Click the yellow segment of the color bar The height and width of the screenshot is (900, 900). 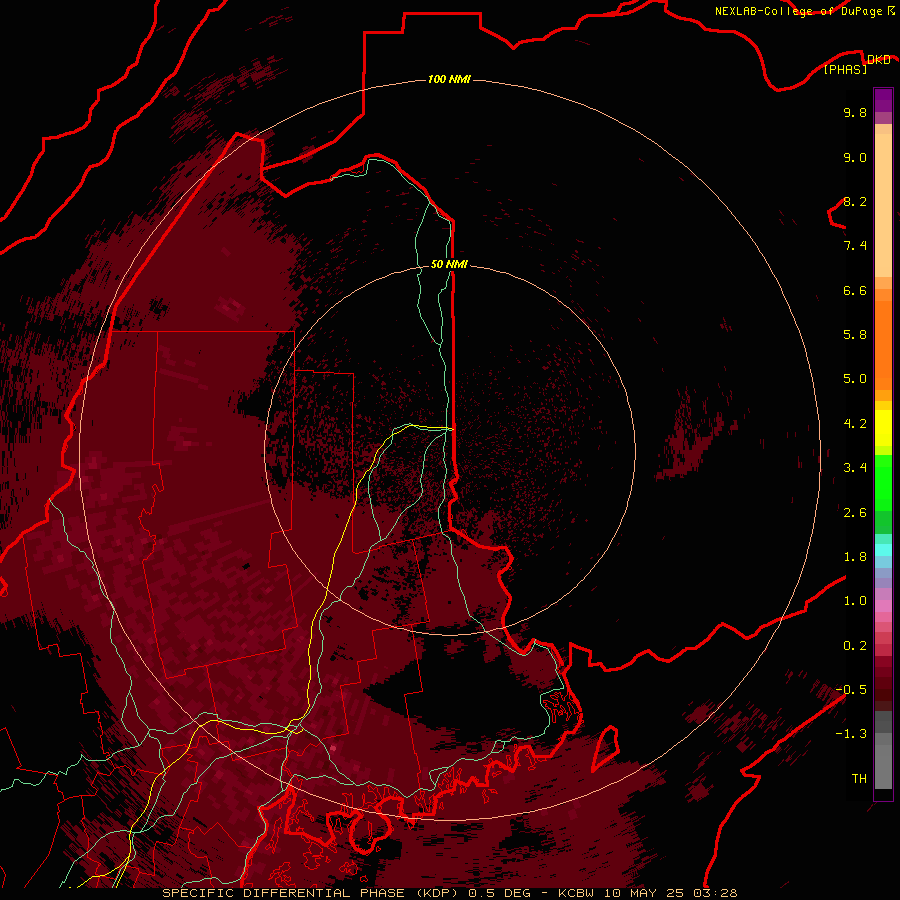[883, 428]
